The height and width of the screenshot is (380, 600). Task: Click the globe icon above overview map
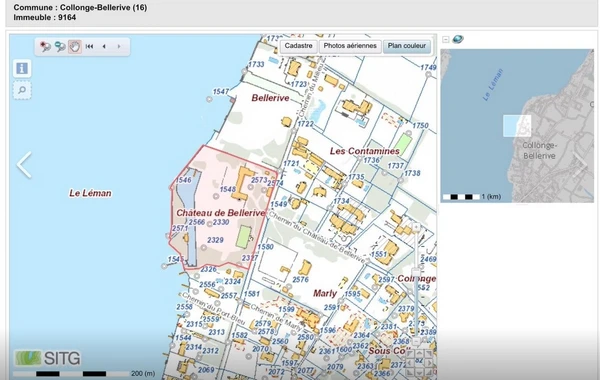(458, 39)
